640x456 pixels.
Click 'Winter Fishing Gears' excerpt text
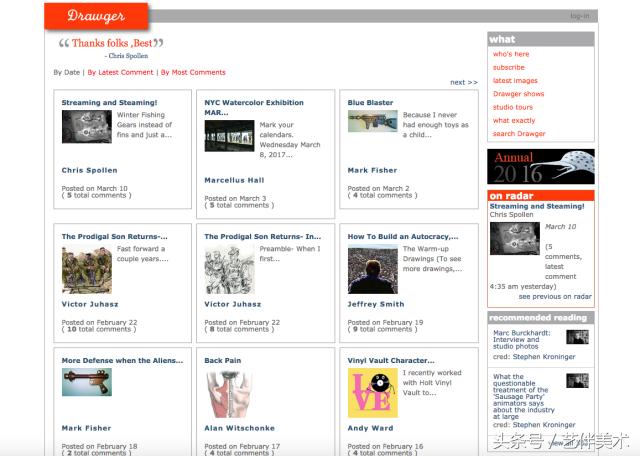tap(144, 125)
